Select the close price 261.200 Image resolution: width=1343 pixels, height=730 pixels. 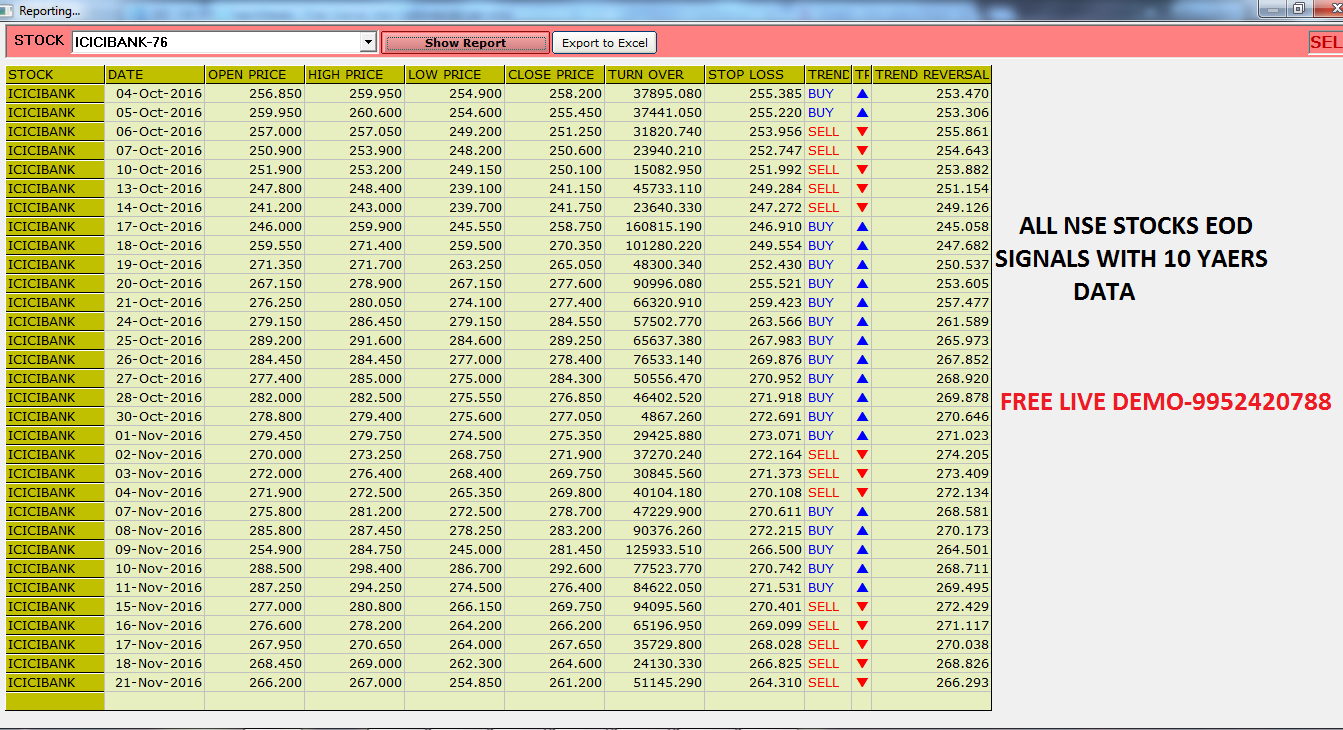[x=555, y=683]
